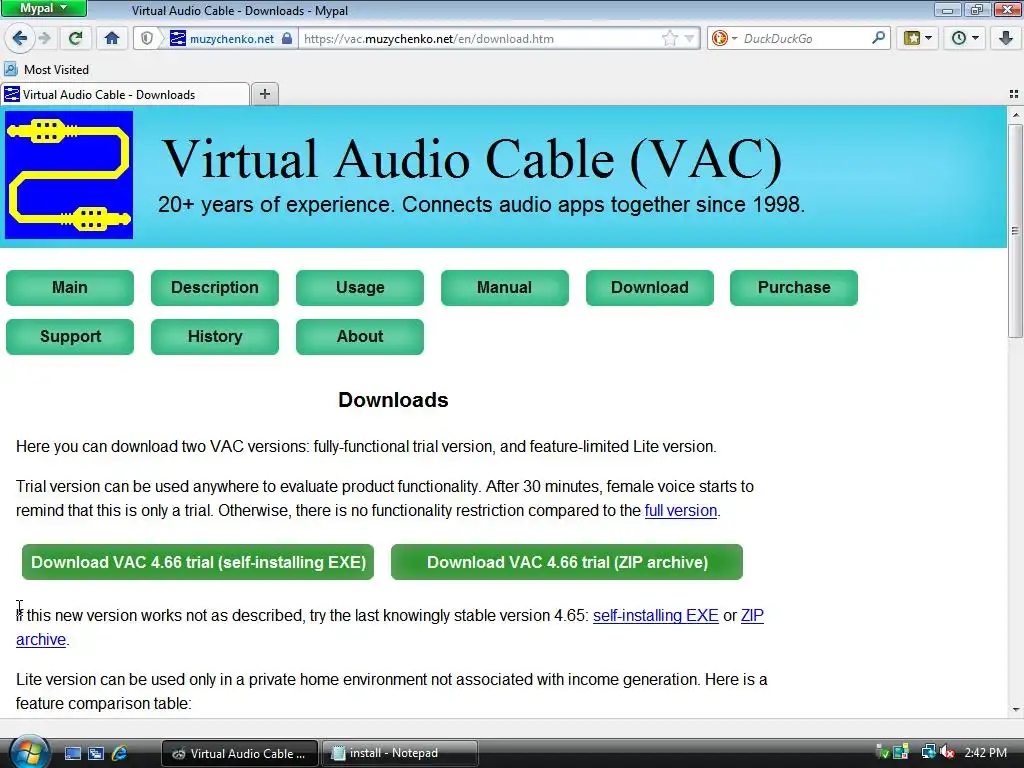This screenshot has width=1024, height=768.
Task: Click the Safely Remove Hardware tray icon
Action: (x=881, y=752)
